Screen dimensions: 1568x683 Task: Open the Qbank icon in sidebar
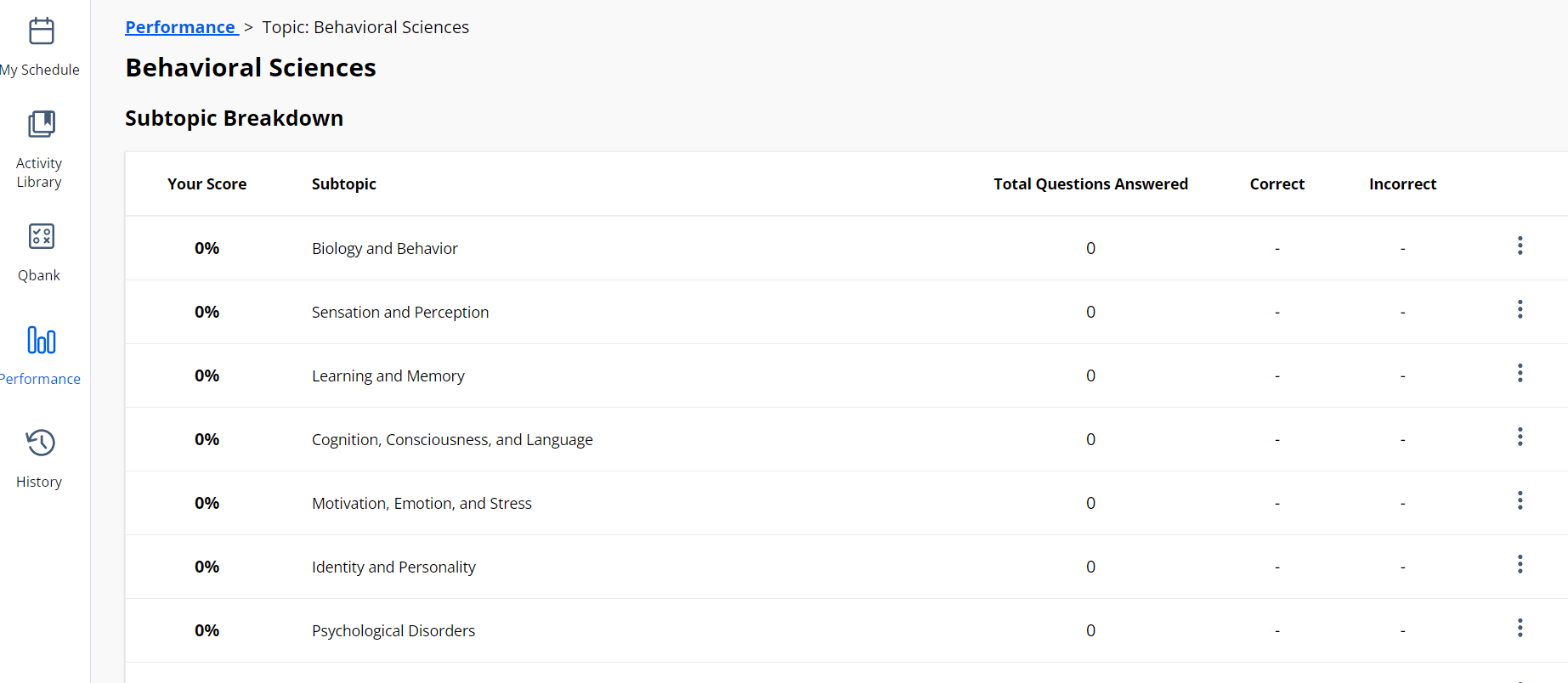(41, 236)
